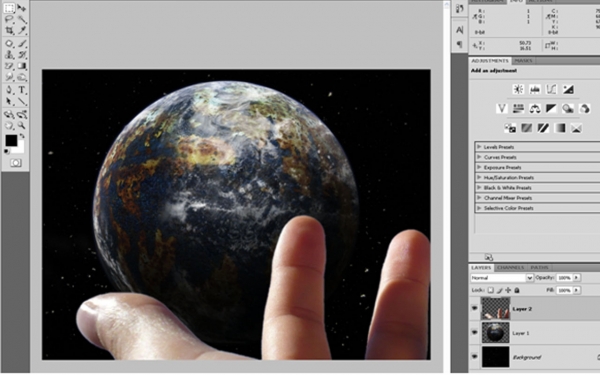Expand Selective Color Presets
This screenshot has height=375, width=600.
pos(479,208)
